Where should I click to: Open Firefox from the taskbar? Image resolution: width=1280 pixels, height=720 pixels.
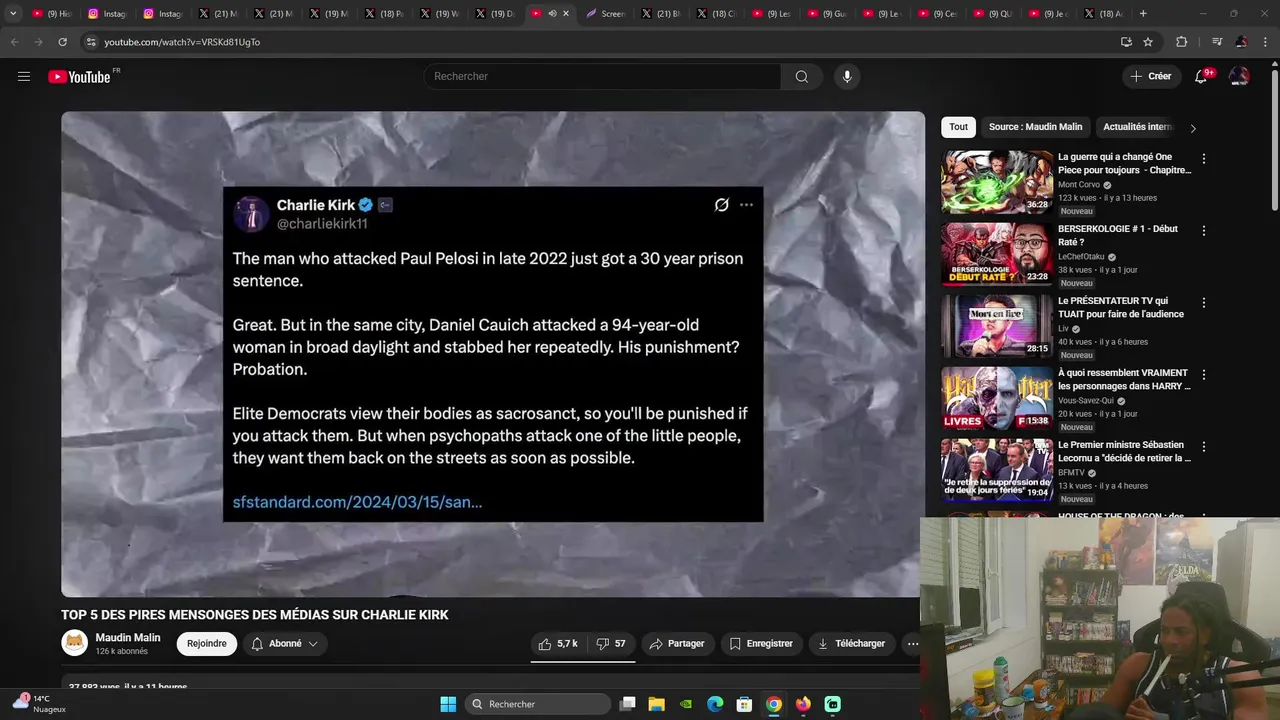(x=803, y=704)
